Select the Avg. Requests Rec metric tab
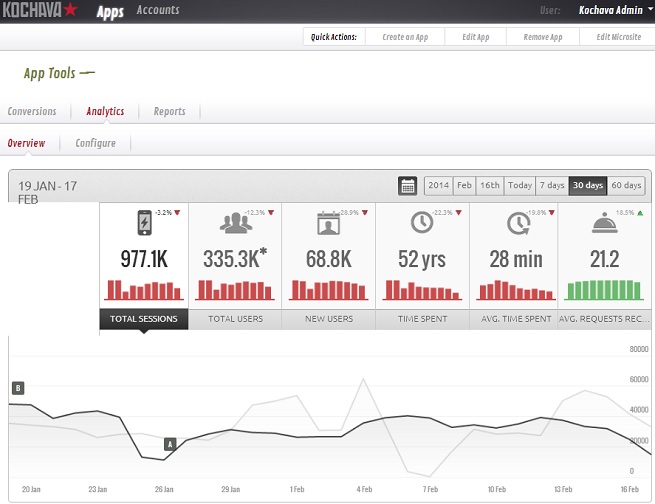655x504 pixels. tap(604, 319)
